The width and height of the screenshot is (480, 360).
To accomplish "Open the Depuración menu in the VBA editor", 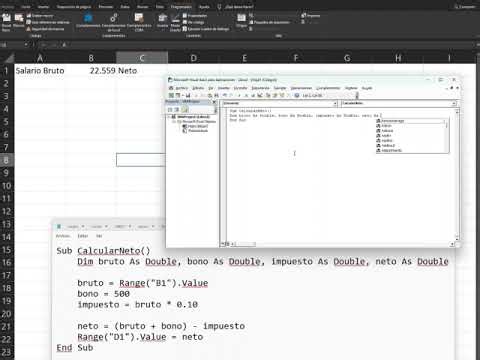I will (x=260, y=88).
